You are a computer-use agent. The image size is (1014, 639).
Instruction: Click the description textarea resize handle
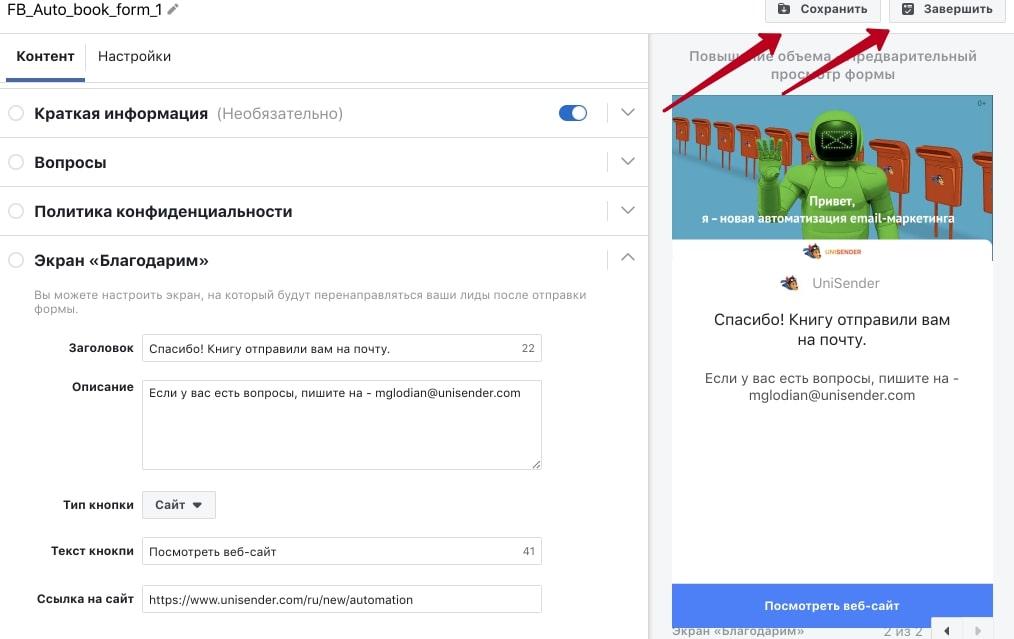point(536,464)
